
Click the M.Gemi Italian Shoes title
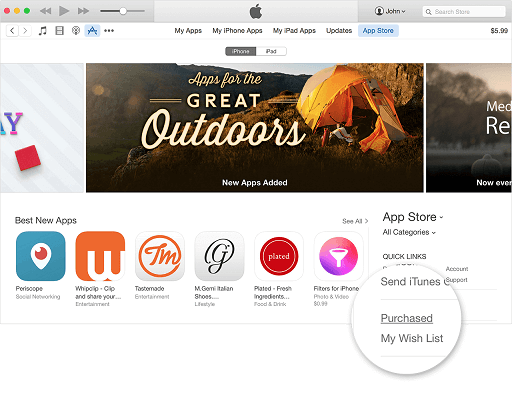[214, 292]
